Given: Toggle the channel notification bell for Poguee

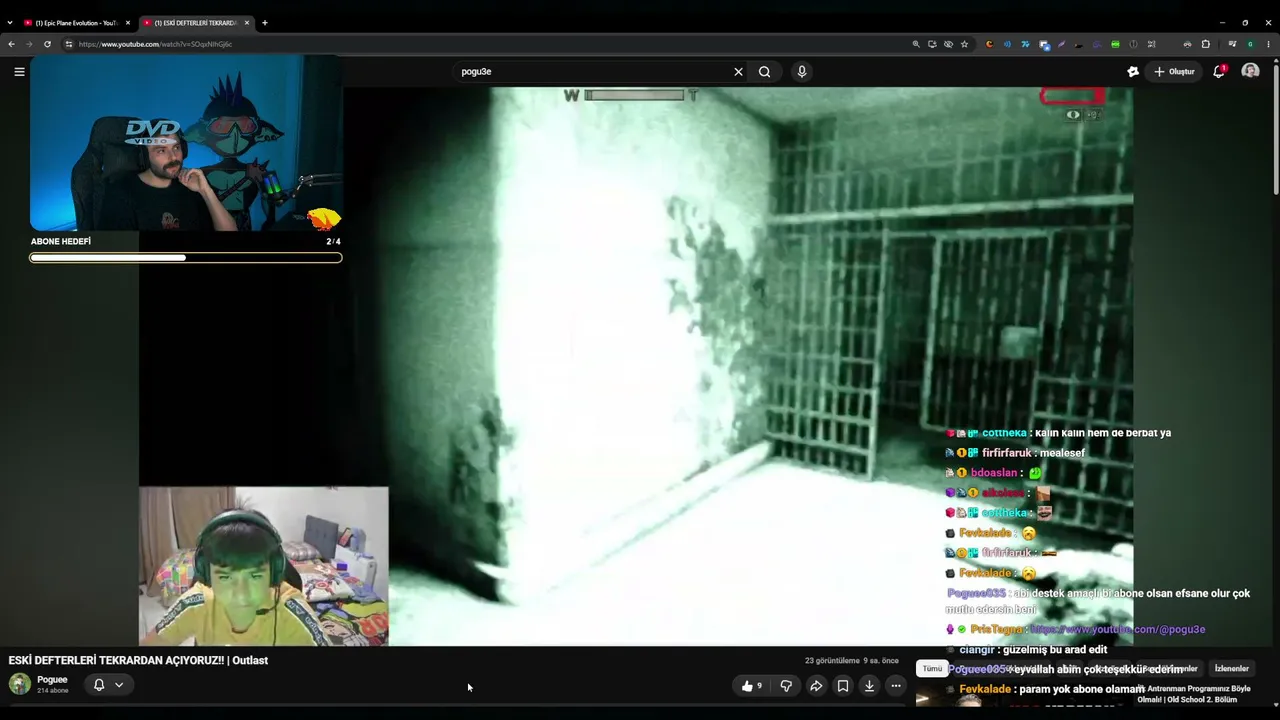Looking at the screenshot, I should (x=99, y=685).
